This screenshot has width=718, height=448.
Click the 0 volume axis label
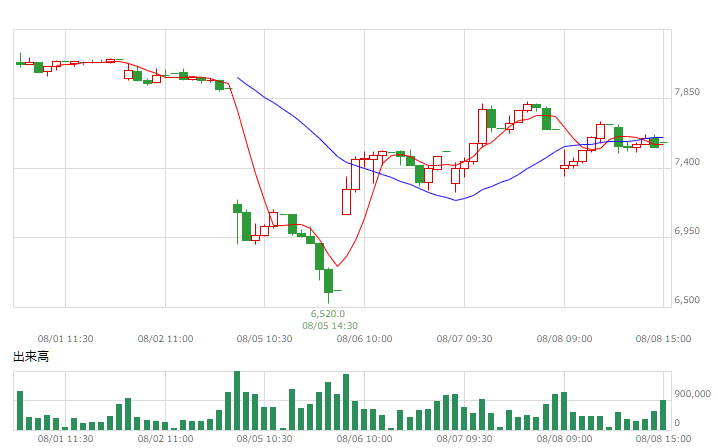(x=677, y=423)
